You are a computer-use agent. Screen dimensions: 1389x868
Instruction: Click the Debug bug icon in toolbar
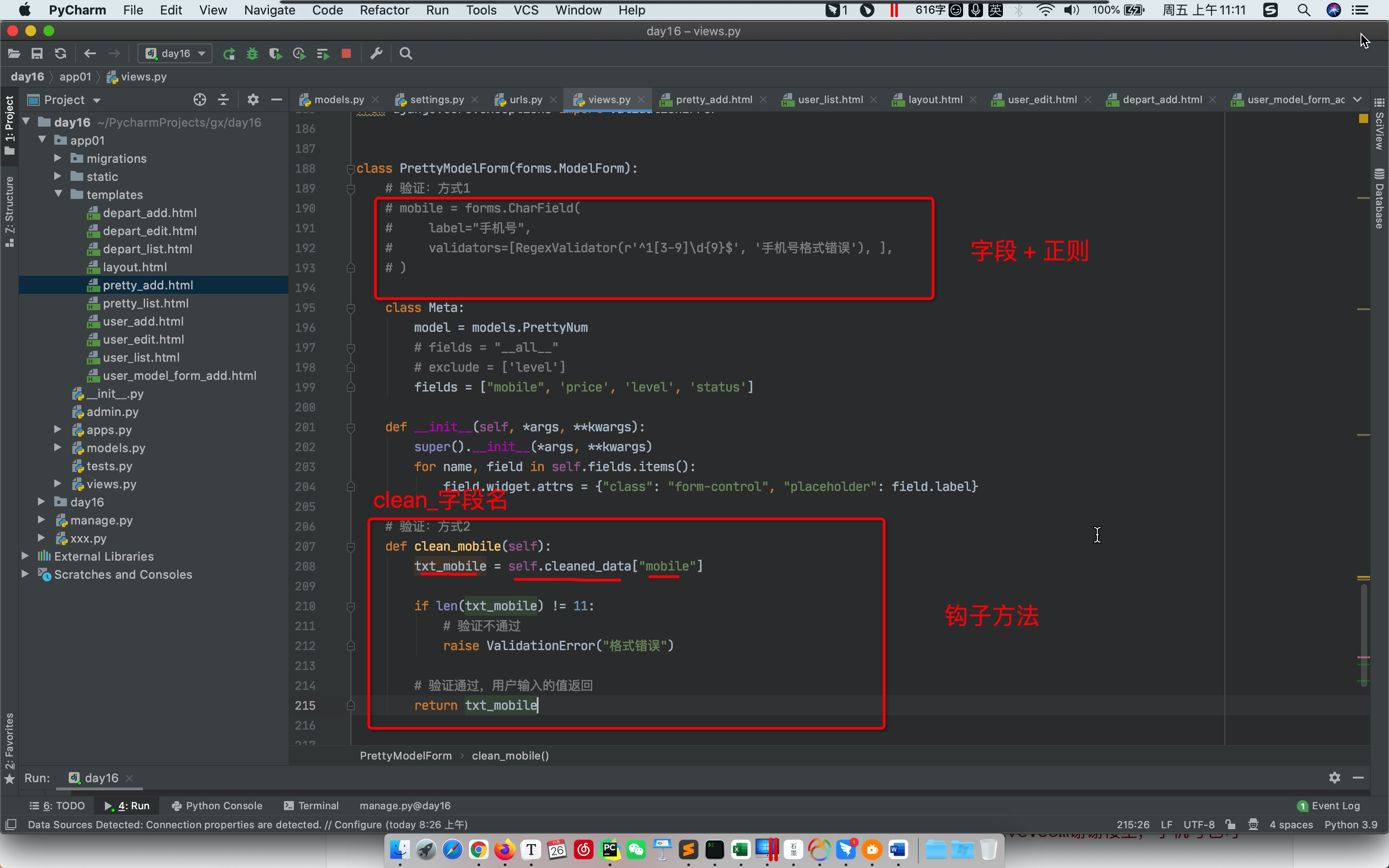coord(252,53)
